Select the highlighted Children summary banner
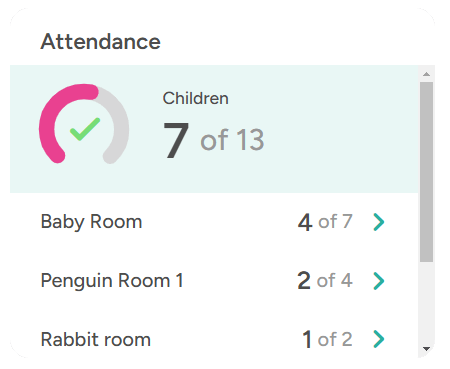The height and width of the screenshot is (369, 450). click(x=214, y=129)
